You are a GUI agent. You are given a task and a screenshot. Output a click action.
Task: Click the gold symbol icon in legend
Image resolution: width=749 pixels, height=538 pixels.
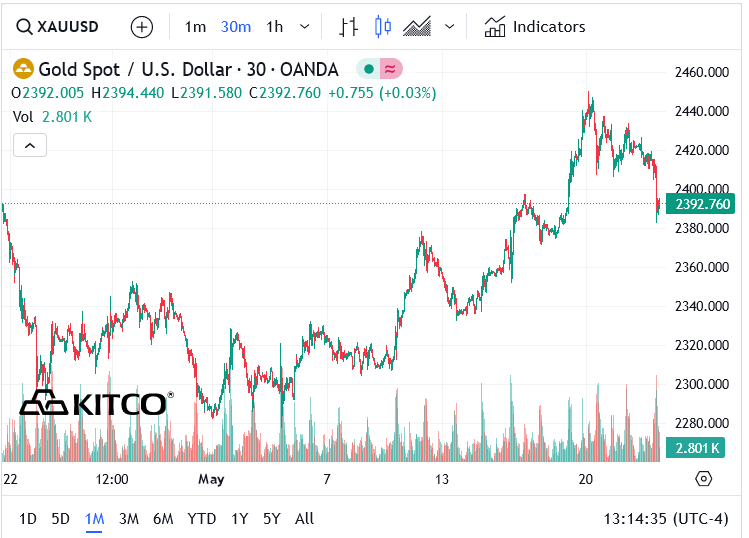pos(22,69)
